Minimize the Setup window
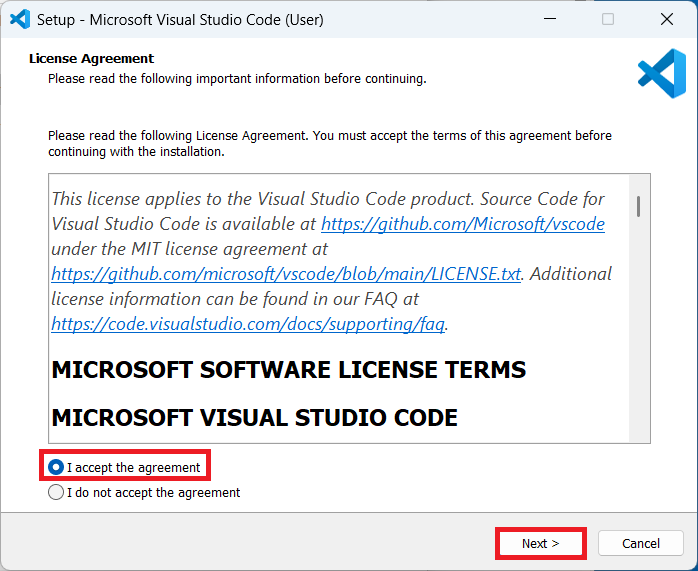This screenshot has height=571, width=698. point(549,19)
